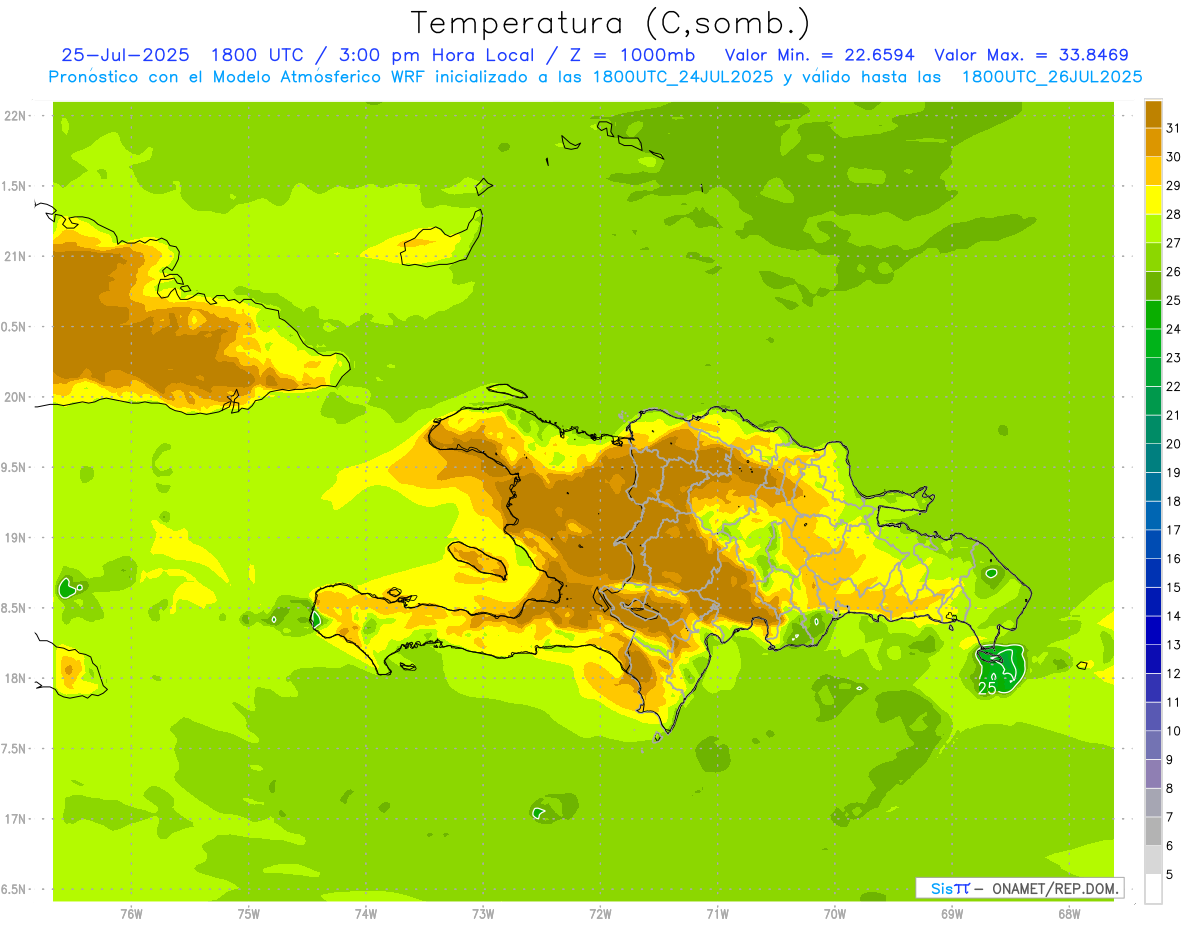Click the "70W" longitude label
Image resolution: width=1200 pixels, height=927 pixels.
tap(834, 913)
